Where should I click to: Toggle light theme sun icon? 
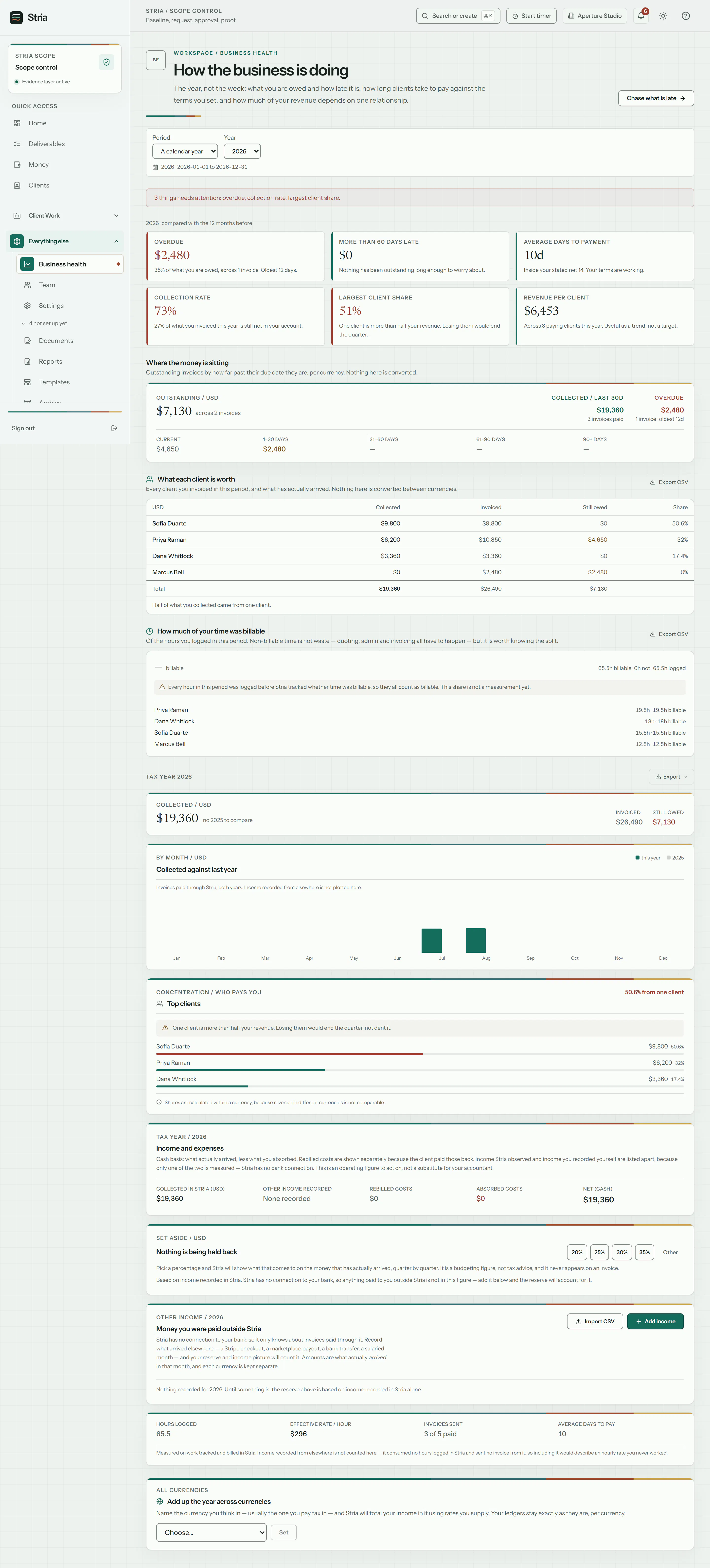point(663,16)
